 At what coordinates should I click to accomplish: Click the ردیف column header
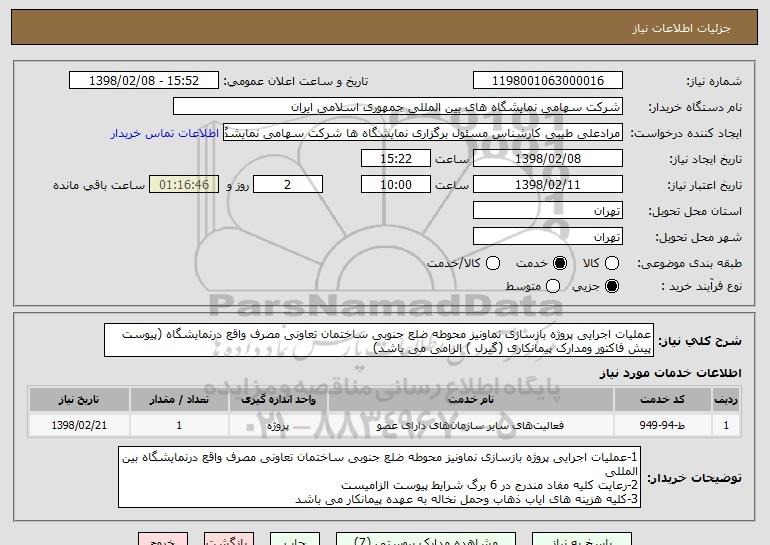click(x=726, y=400)
